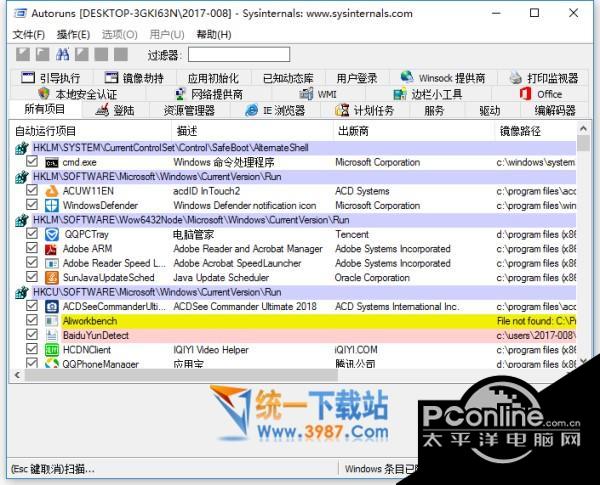Switch to the 镜像劫持 tab
Viewport: 600px width, 485px height.
pyautogui.click(x=134, y=78)
